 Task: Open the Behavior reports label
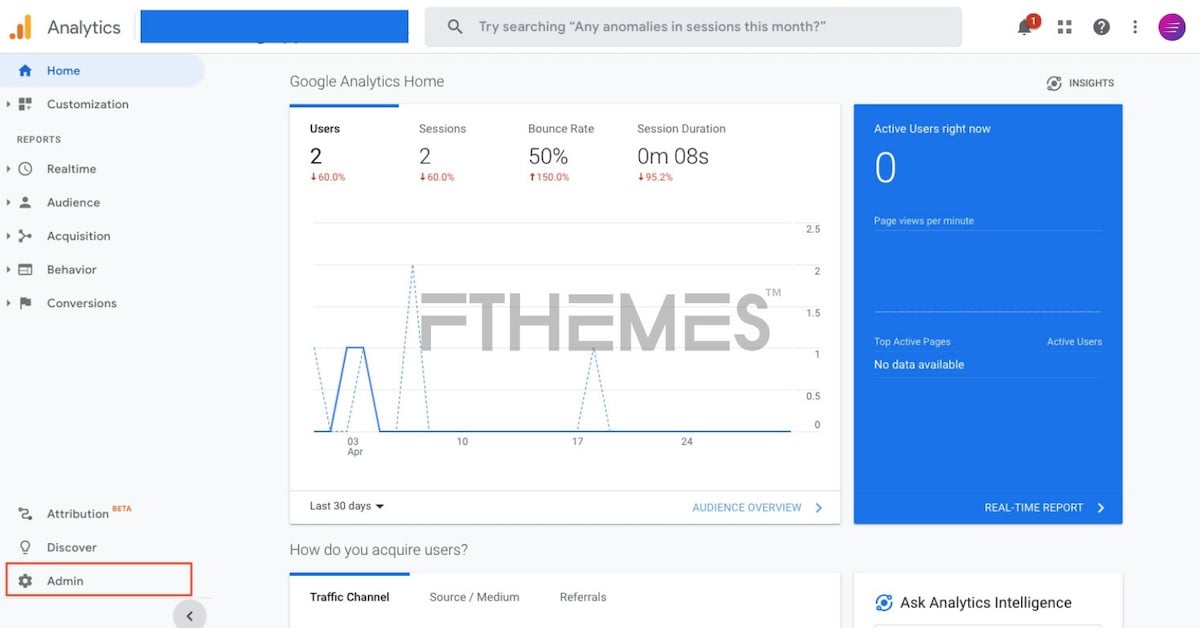point(72,269)
